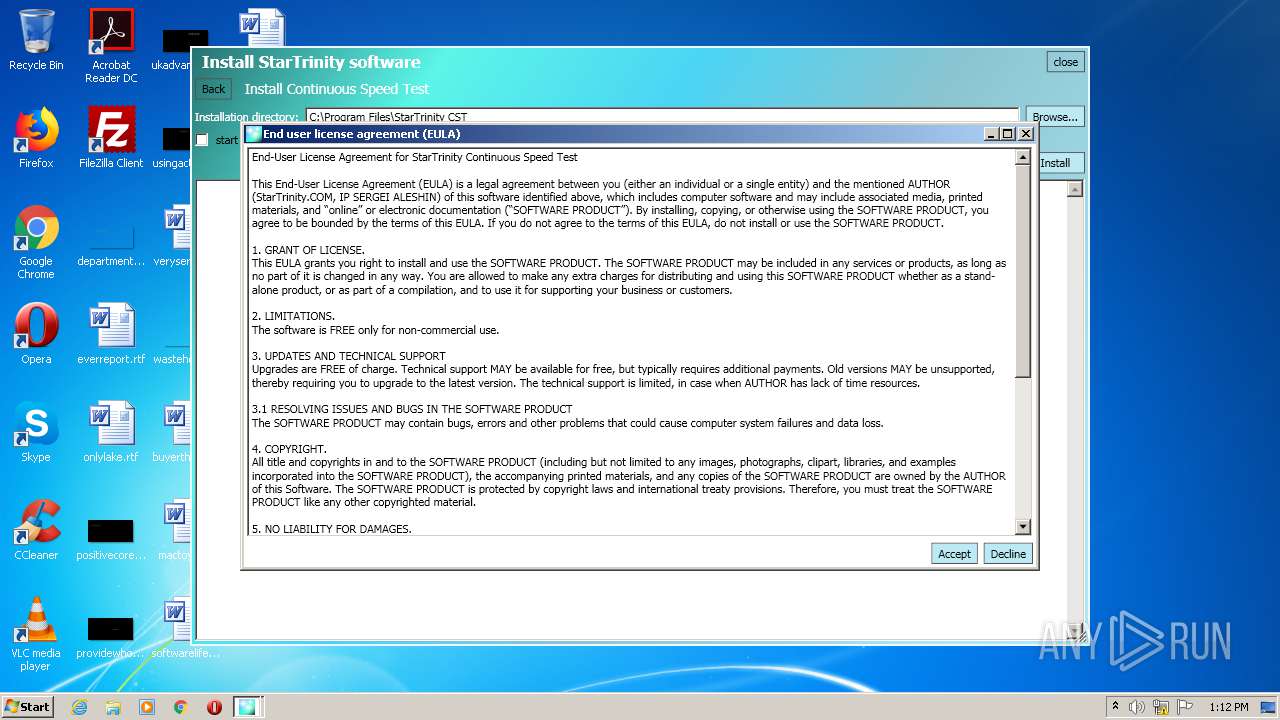Screen dimensions: 1280x720
Task: Click the Action Center flag icon
Action: [1185, 707]
